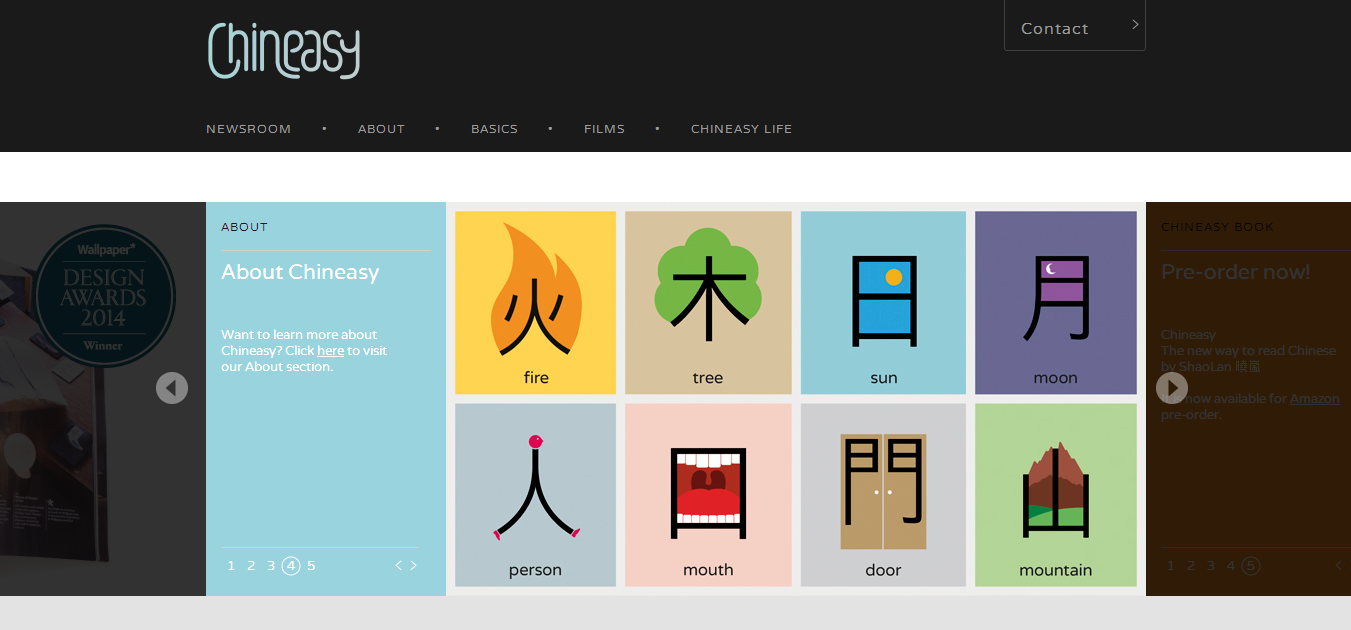Click the small previous chevron in About panel
Image resolution: width=1351 pixels, height=630 pixels.
[x=398, y=566]
